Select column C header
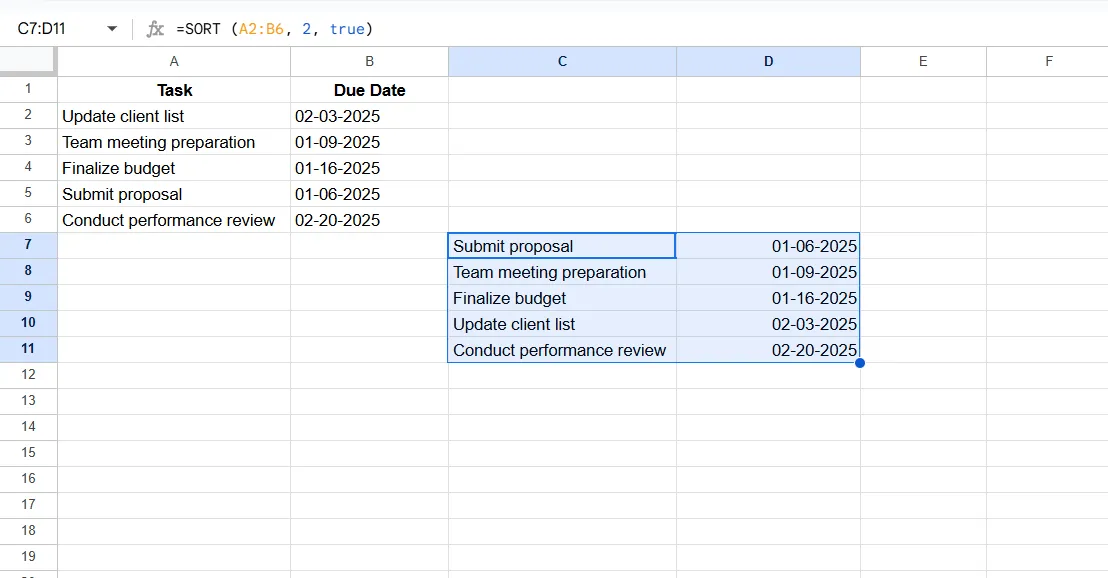This screenshot has height=578, width=1108. pyautogui.click(x=562, y=61)
